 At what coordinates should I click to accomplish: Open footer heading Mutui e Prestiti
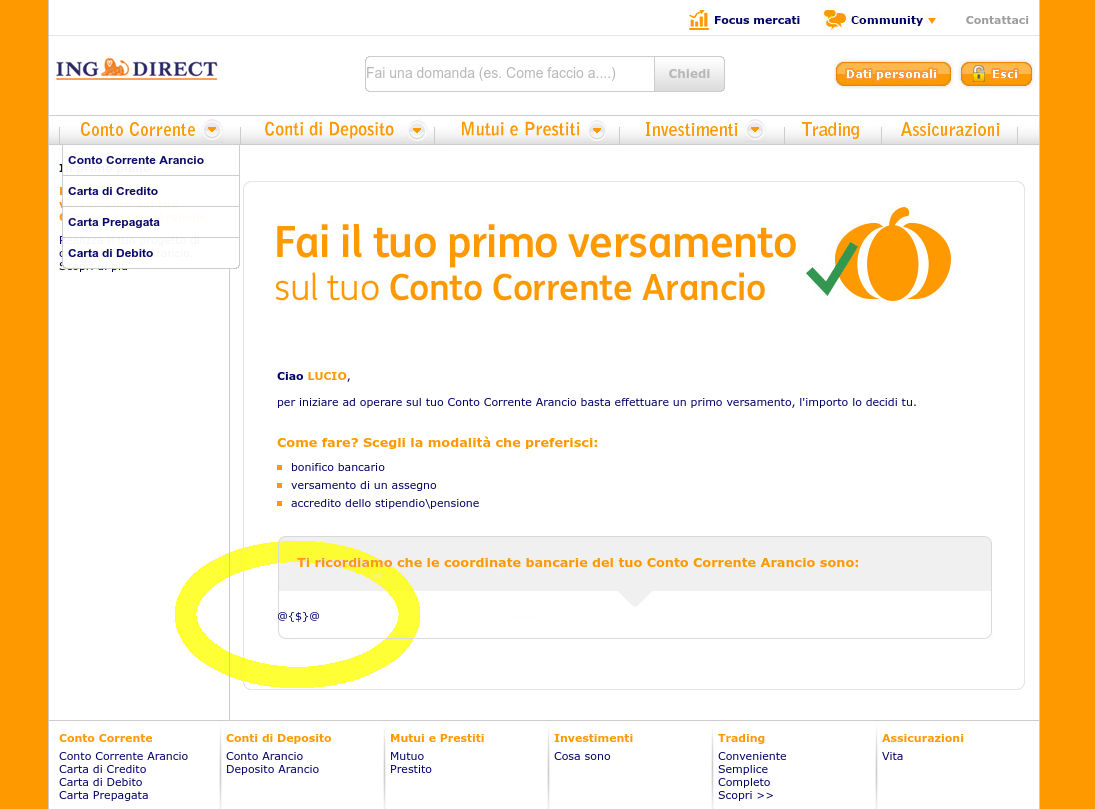437,738
